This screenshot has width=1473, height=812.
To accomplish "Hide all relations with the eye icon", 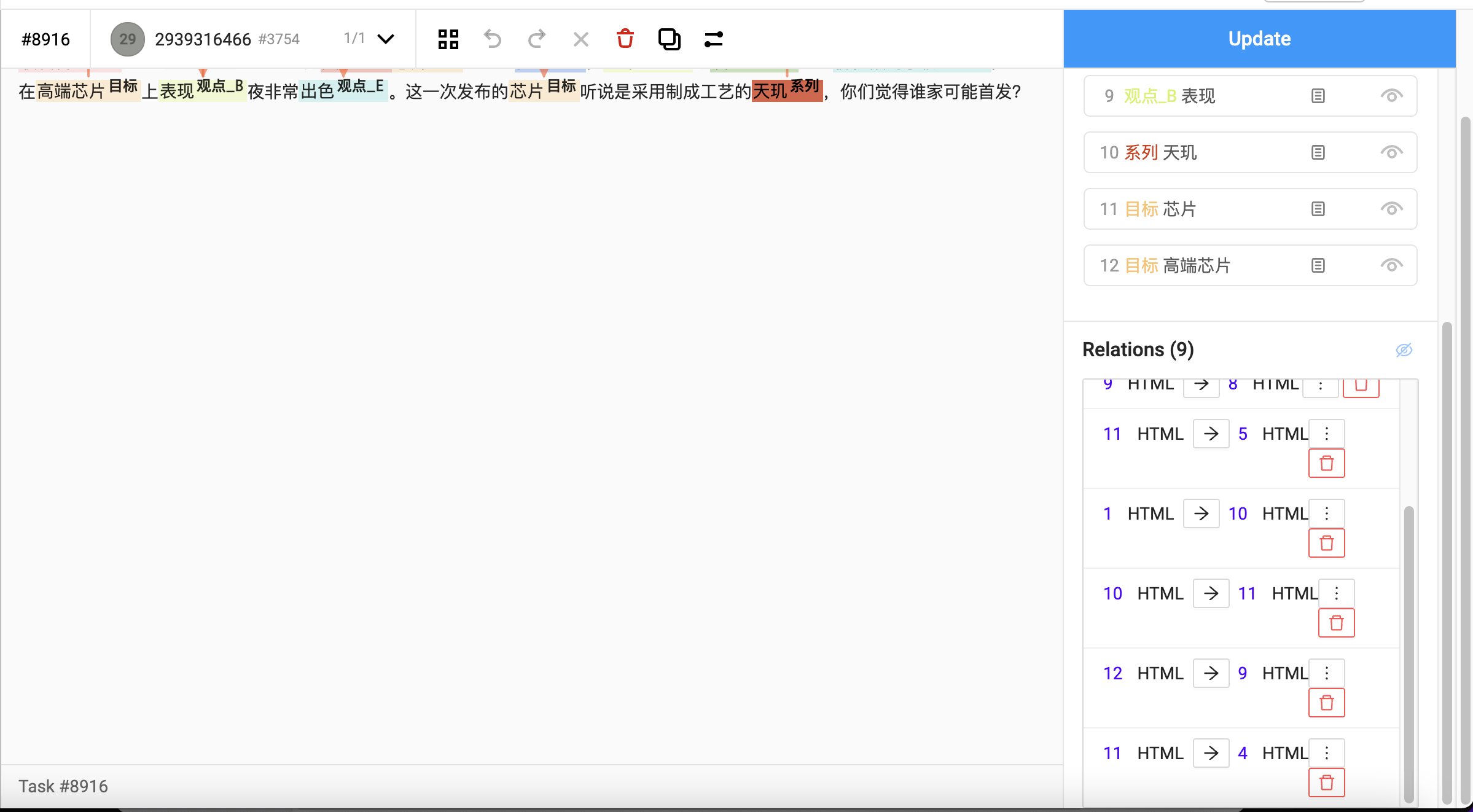I will 1404,350.
